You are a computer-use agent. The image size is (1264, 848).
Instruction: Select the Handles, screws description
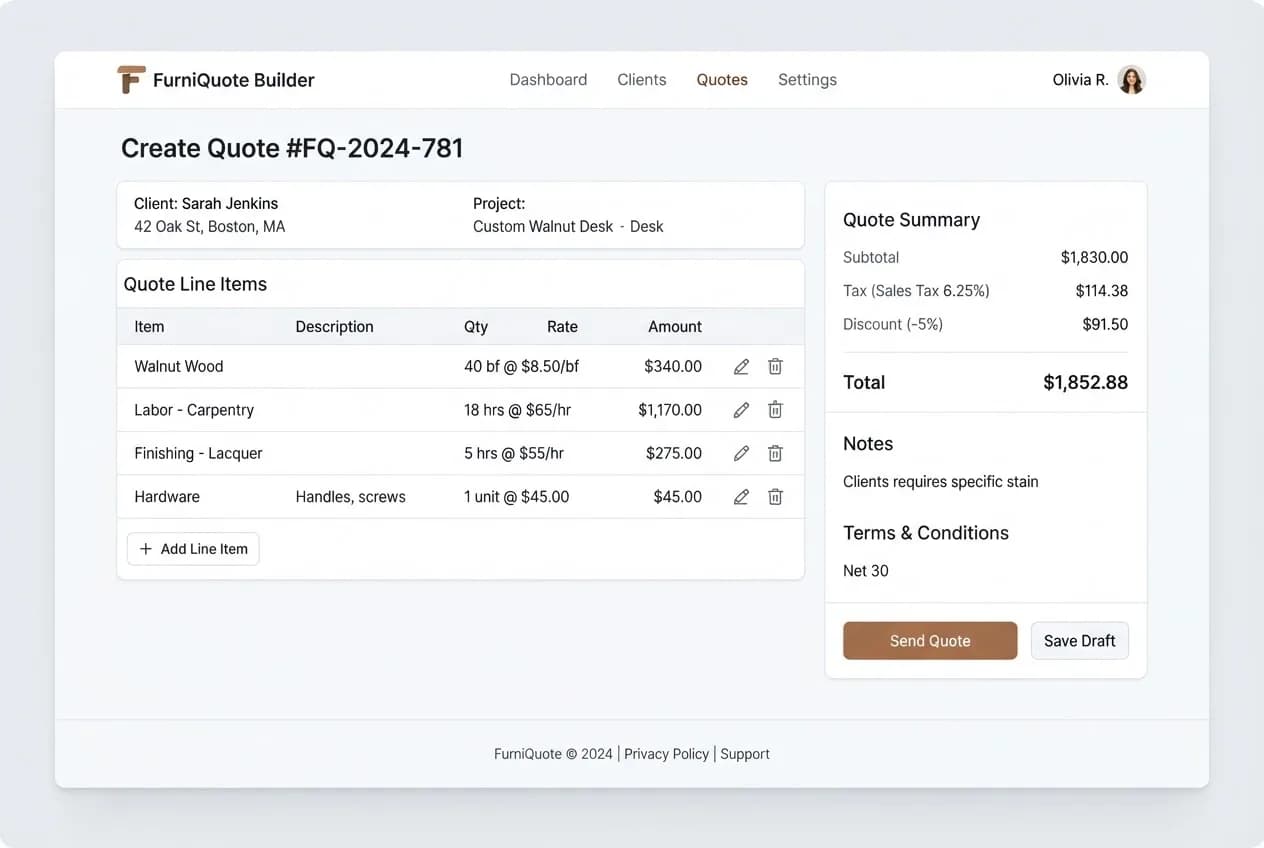[x=351, y=497]
